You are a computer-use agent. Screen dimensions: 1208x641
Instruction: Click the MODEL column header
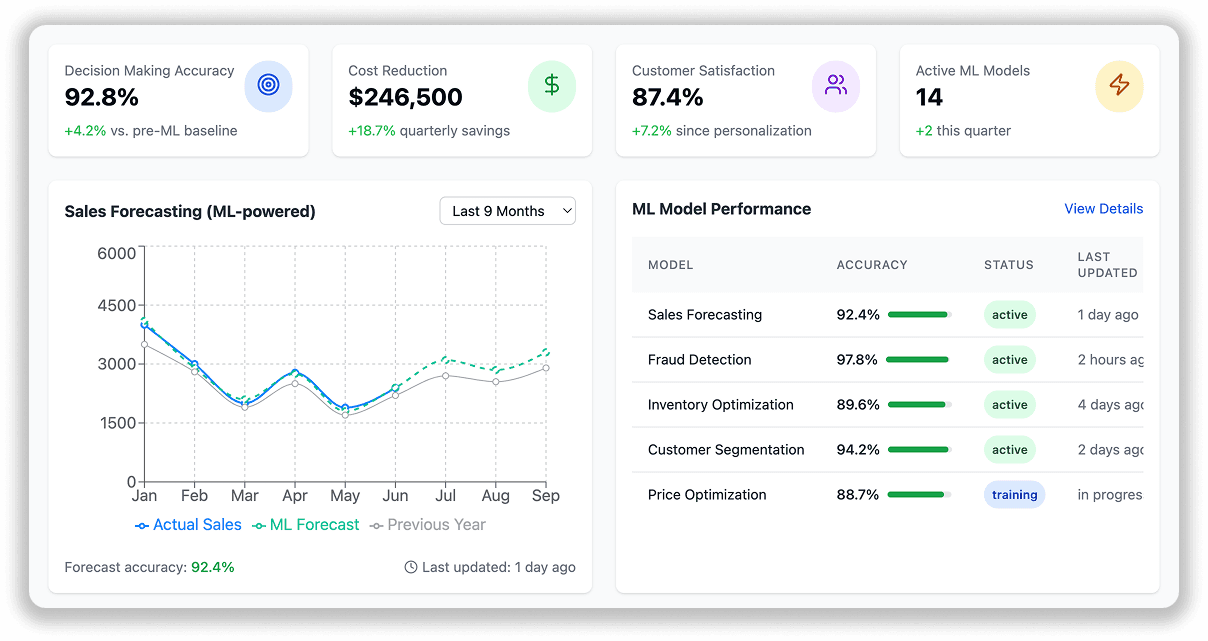coord(670,265)
